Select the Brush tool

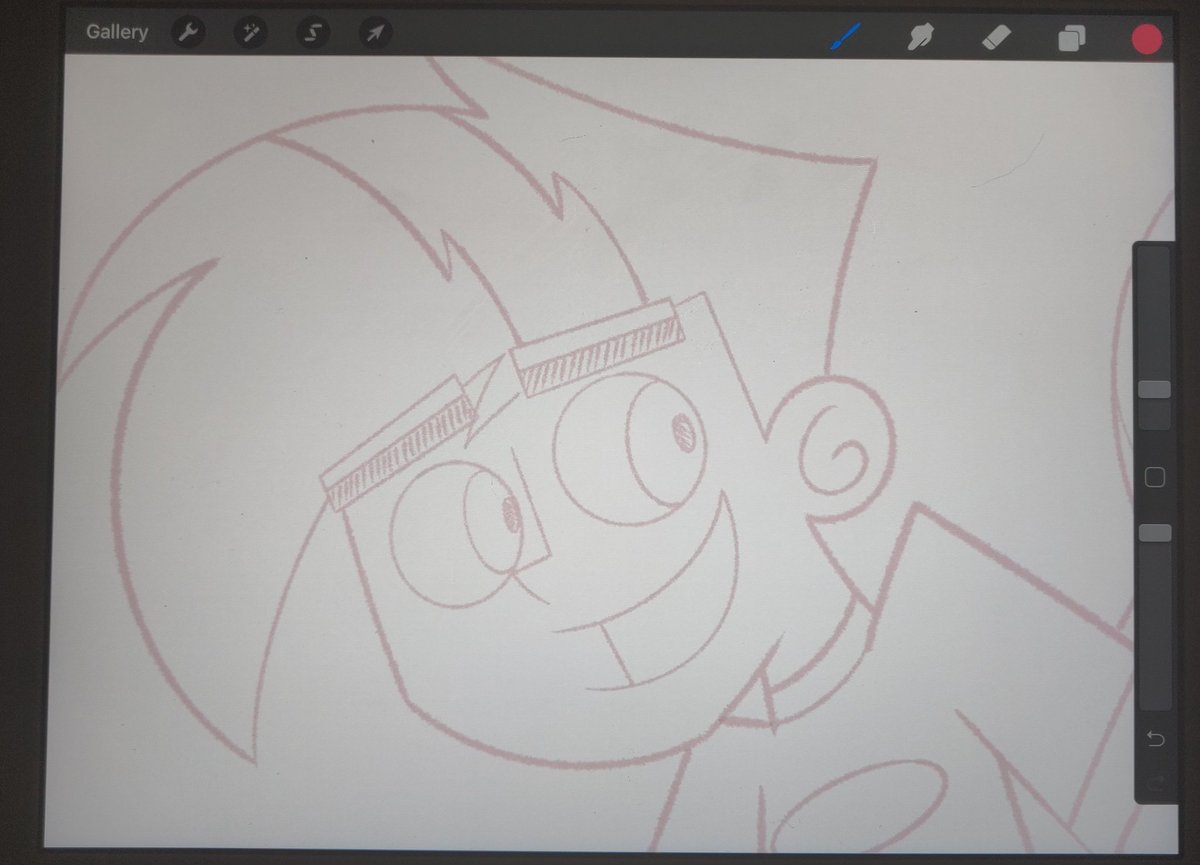846,38
